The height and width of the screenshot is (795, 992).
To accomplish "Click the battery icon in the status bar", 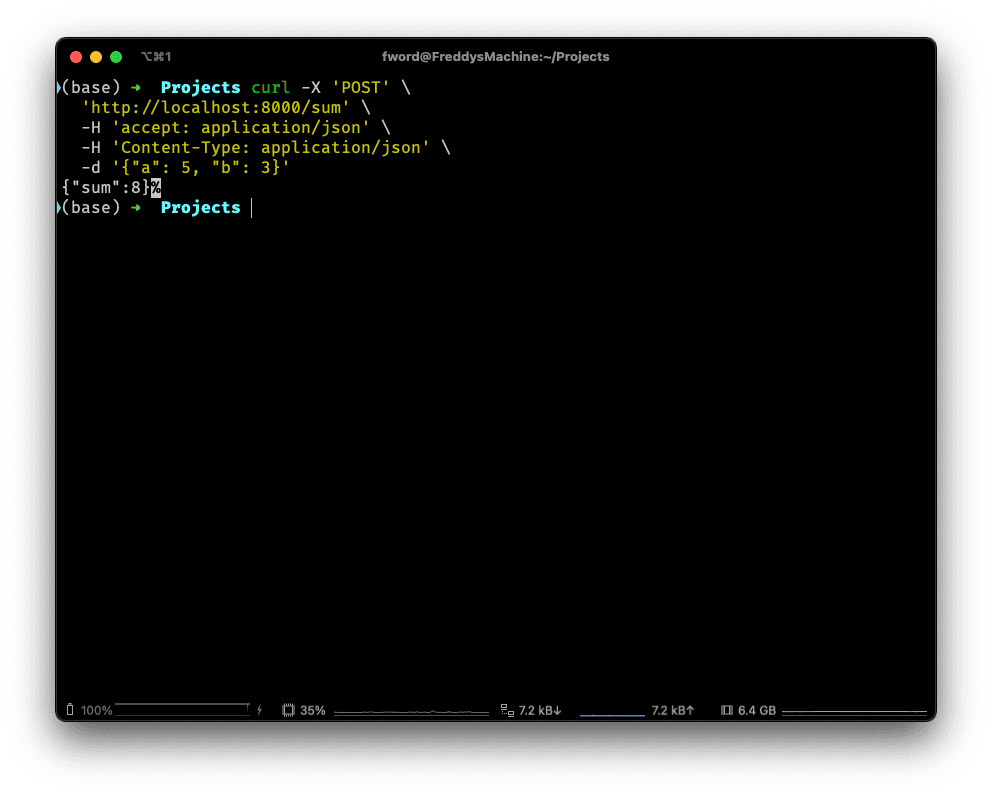I will [x=70, y=710].
